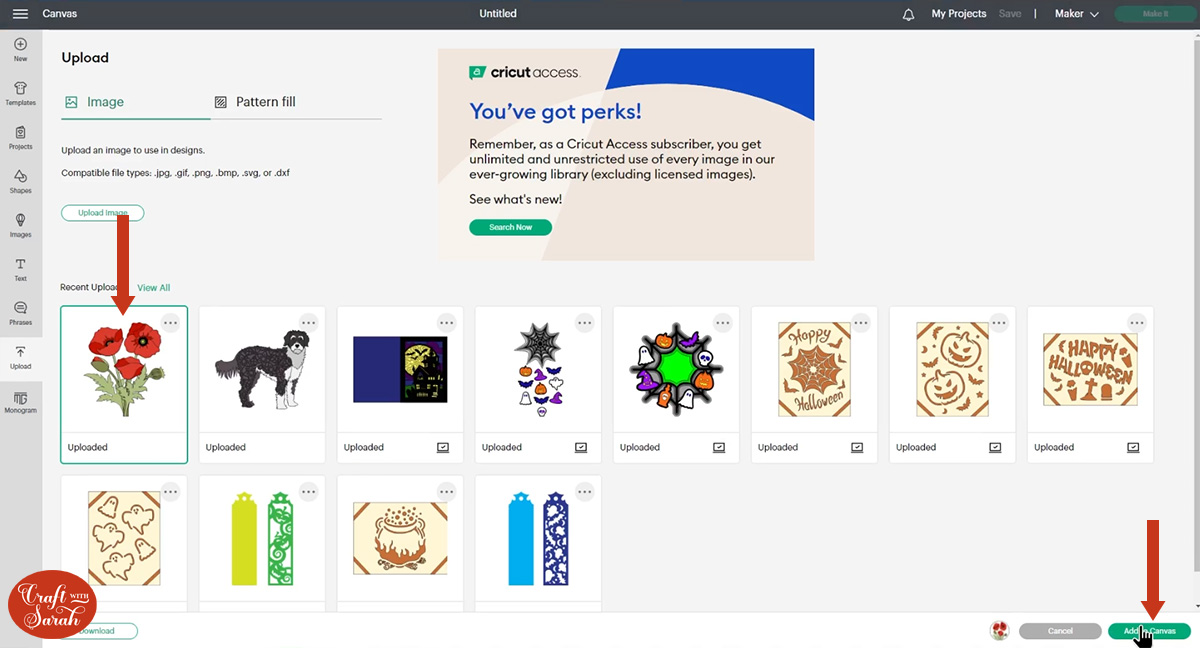This screenshot has width=1200, height=648.
Task: Select the spider web with pumpkins thumbnail
Action: tap(538, 369)
